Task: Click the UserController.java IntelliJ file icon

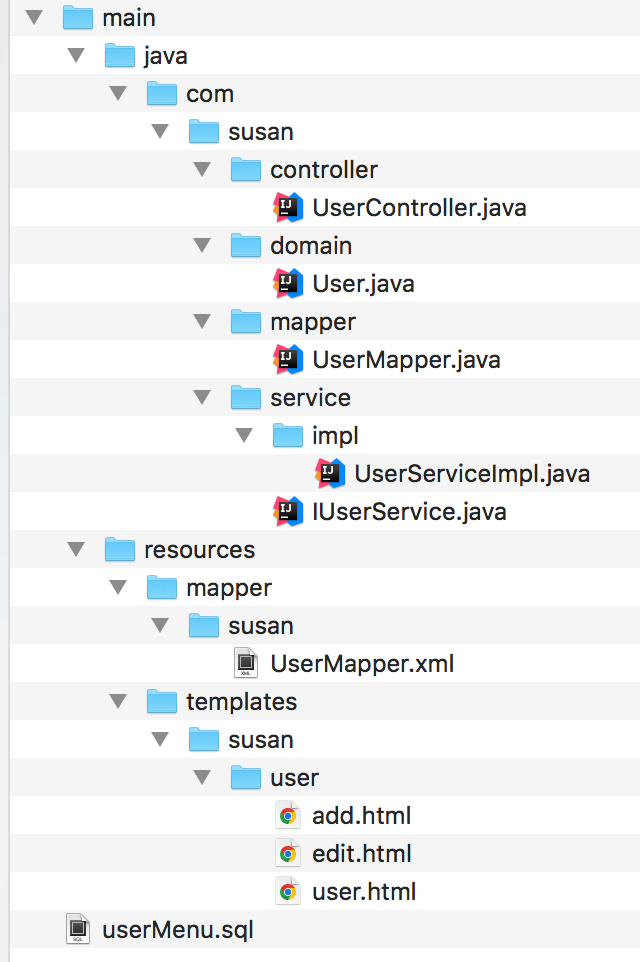Action: point(288,208)
